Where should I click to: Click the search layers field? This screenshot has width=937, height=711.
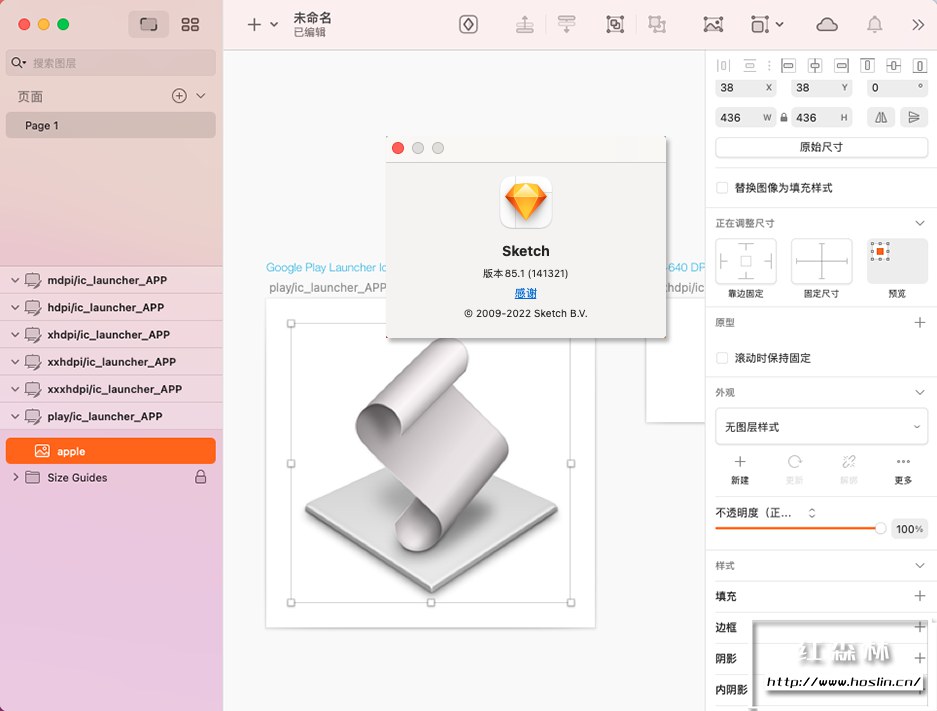tap(111, 63)
